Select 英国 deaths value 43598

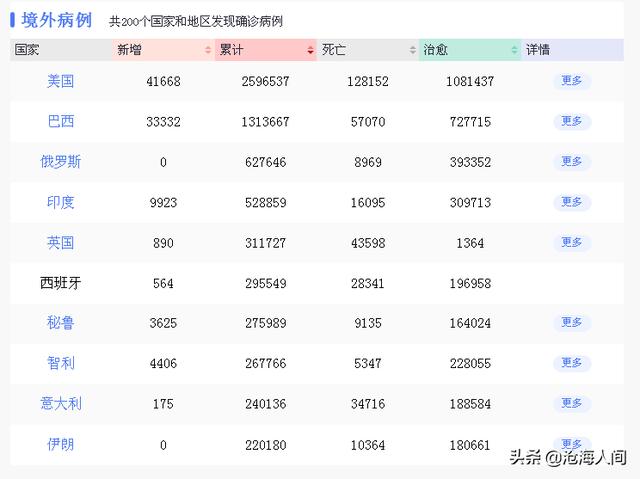[x=368, y=243]
